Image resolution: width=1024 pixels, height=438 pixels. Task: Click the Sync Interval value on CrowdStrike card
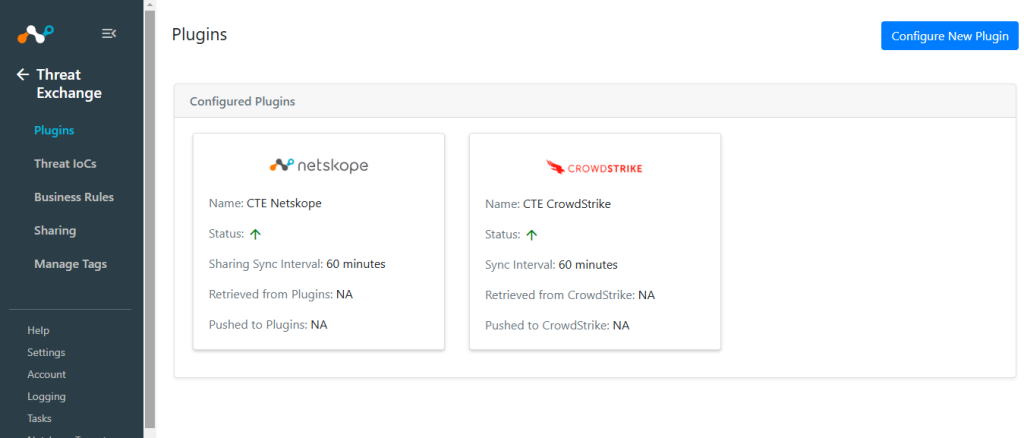pyautogui.click(x=588, y=264)
